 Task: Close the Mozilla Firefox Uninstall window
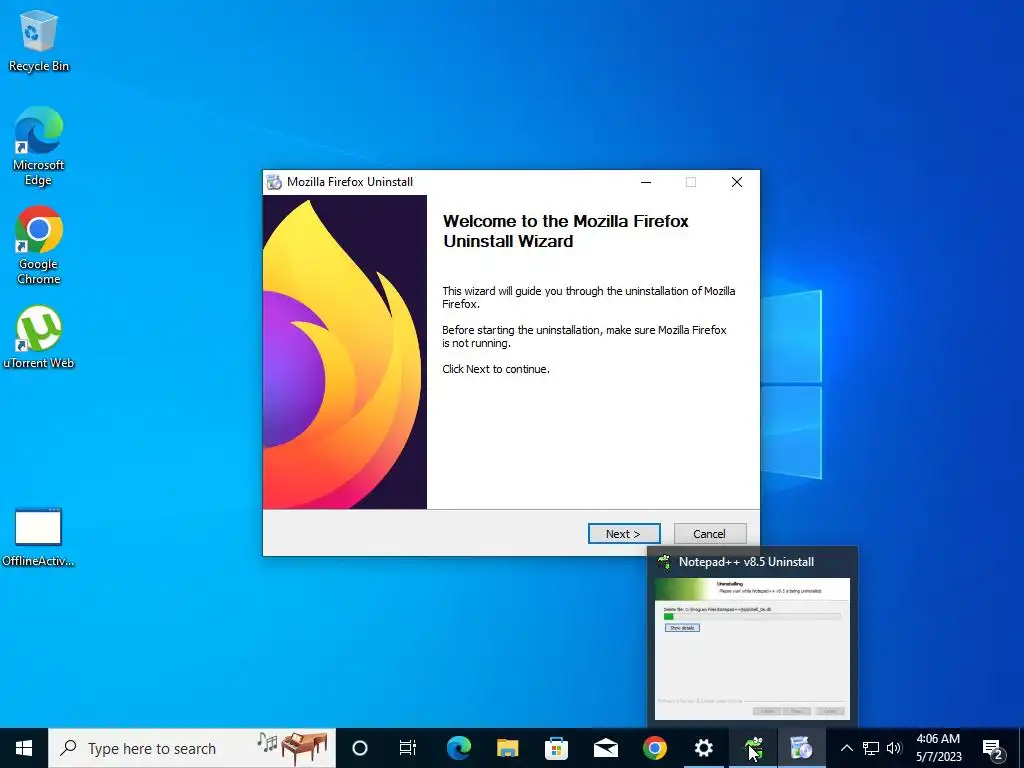[737, 182]
